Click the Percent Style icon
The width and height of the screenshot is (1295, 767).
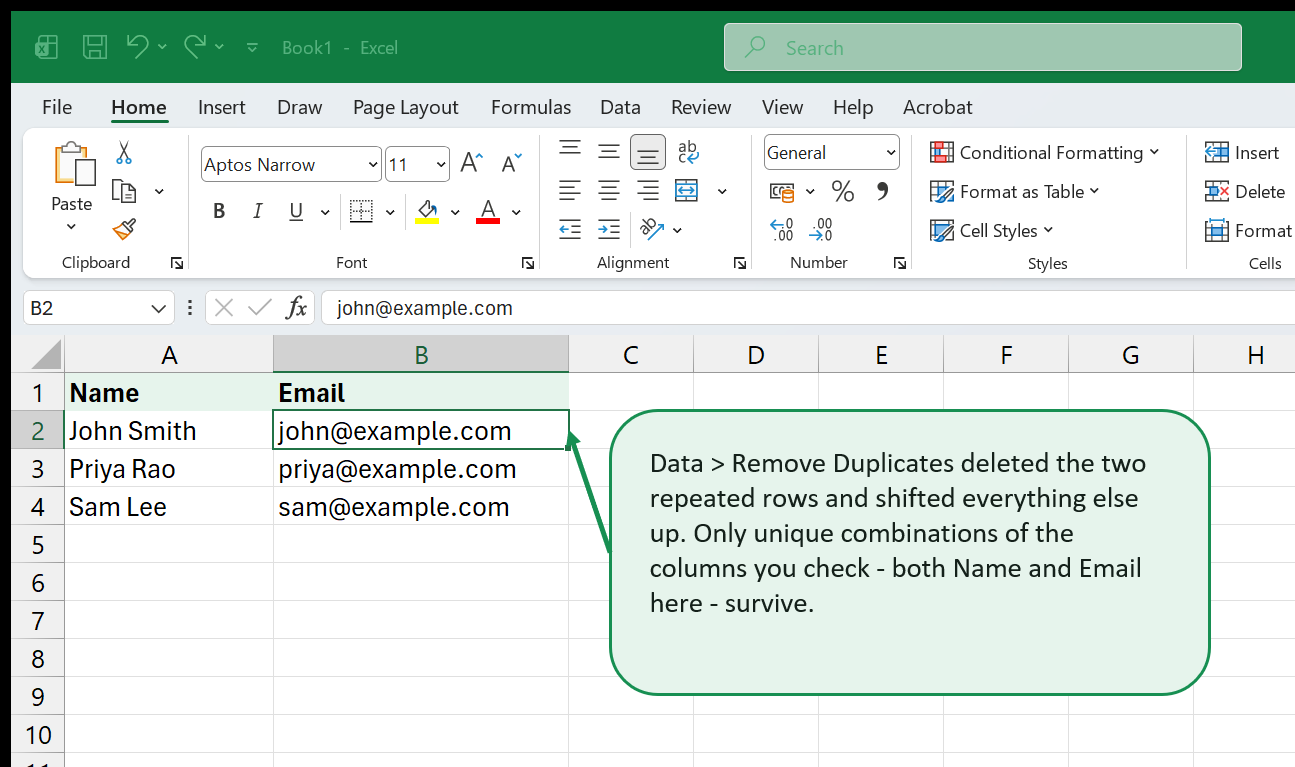click(x=843, y=191)
